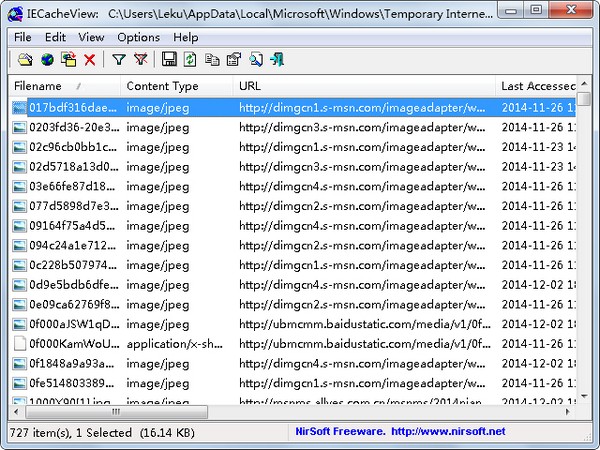Click status bar item count text

(102, 433)
